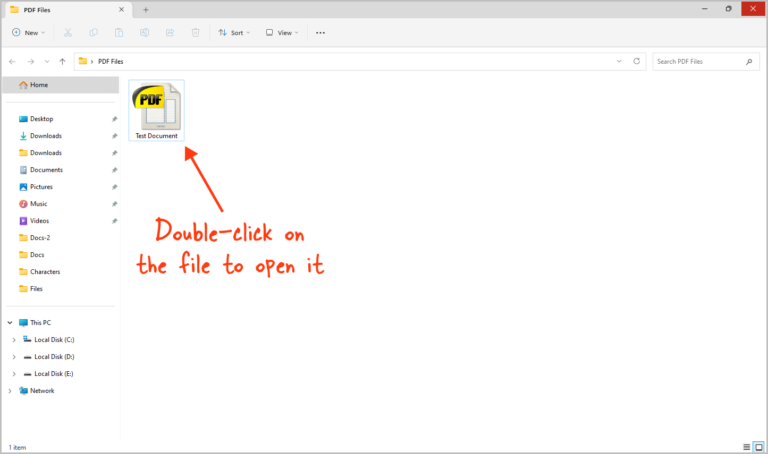The image size is (768, 454).
Task: Click the Delete trash icon
Action: click(x=195, y=33)
